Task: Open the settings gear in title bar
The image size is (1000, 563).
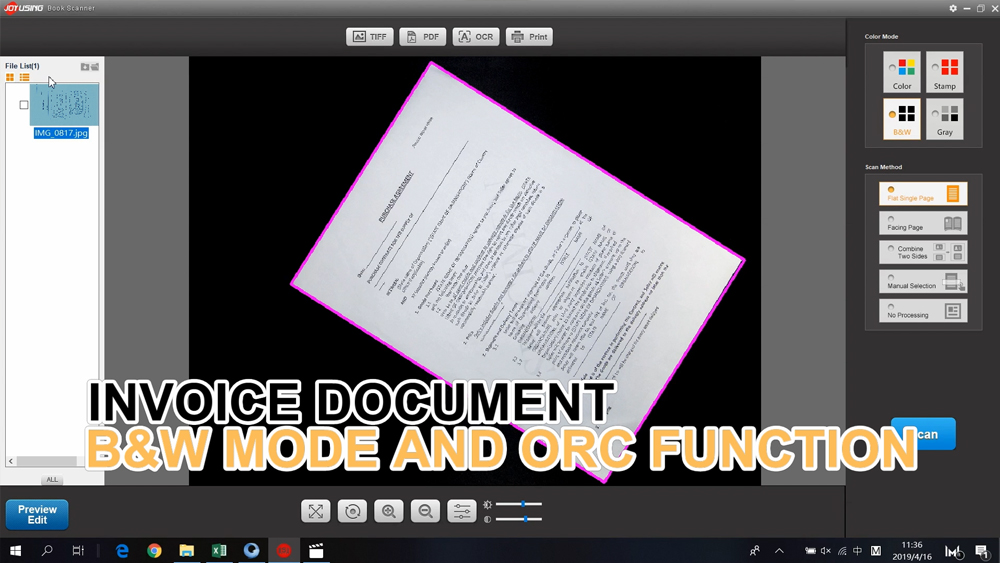Action: 953,8
